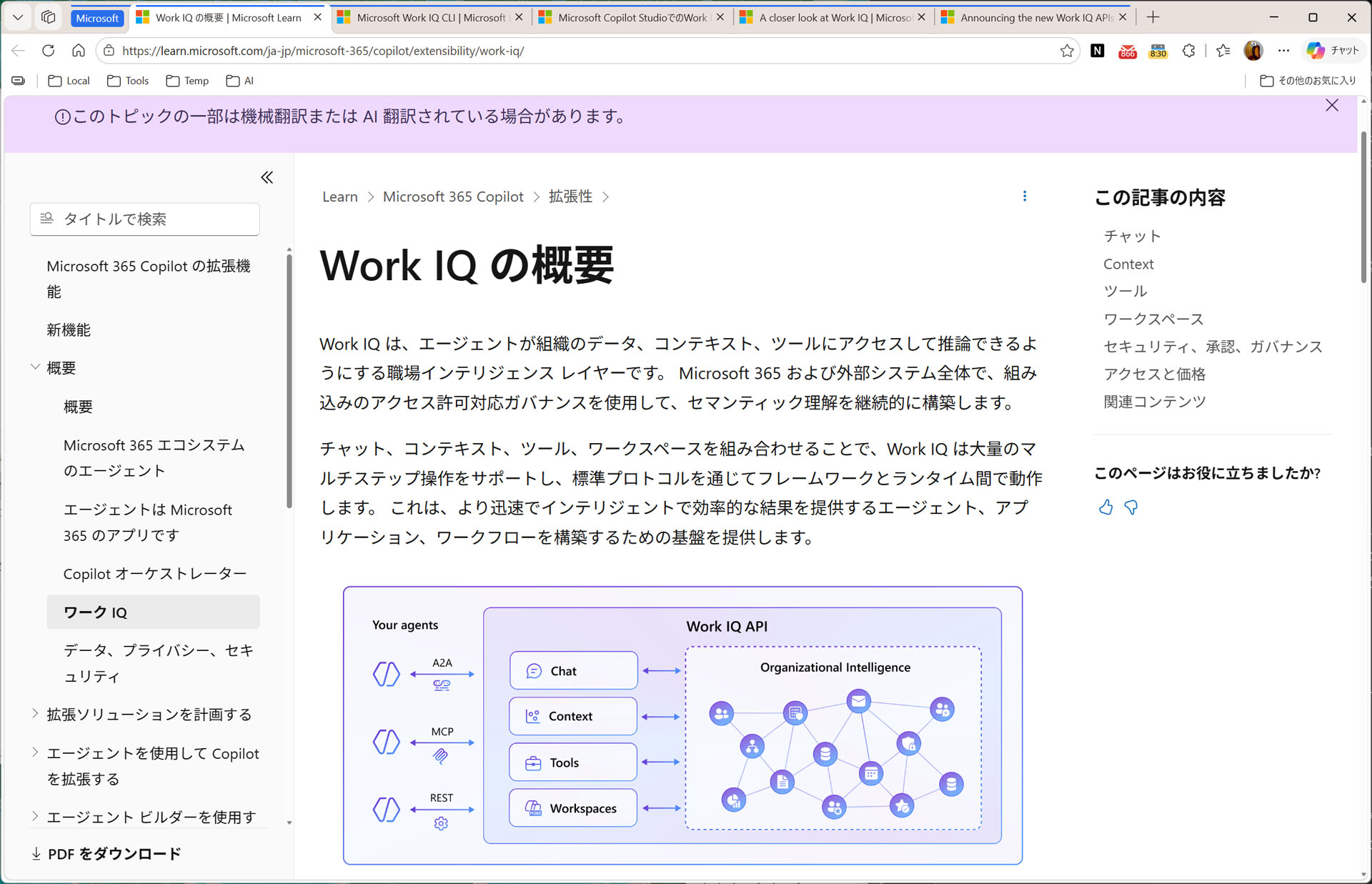Open the article's three-dot more actions menu
Image resolution: width=1372 pixels, height=884 pixels.
click(1025, 197)
